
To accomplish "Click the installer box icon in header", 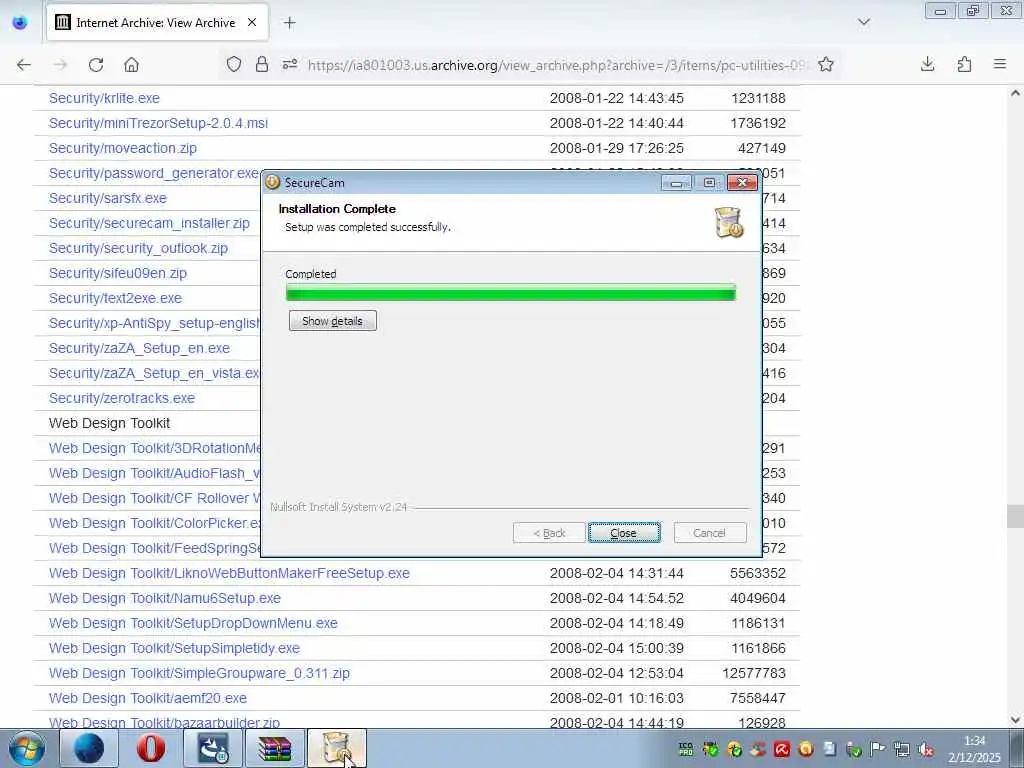I will pyautogui.click(x=729, y=222).
